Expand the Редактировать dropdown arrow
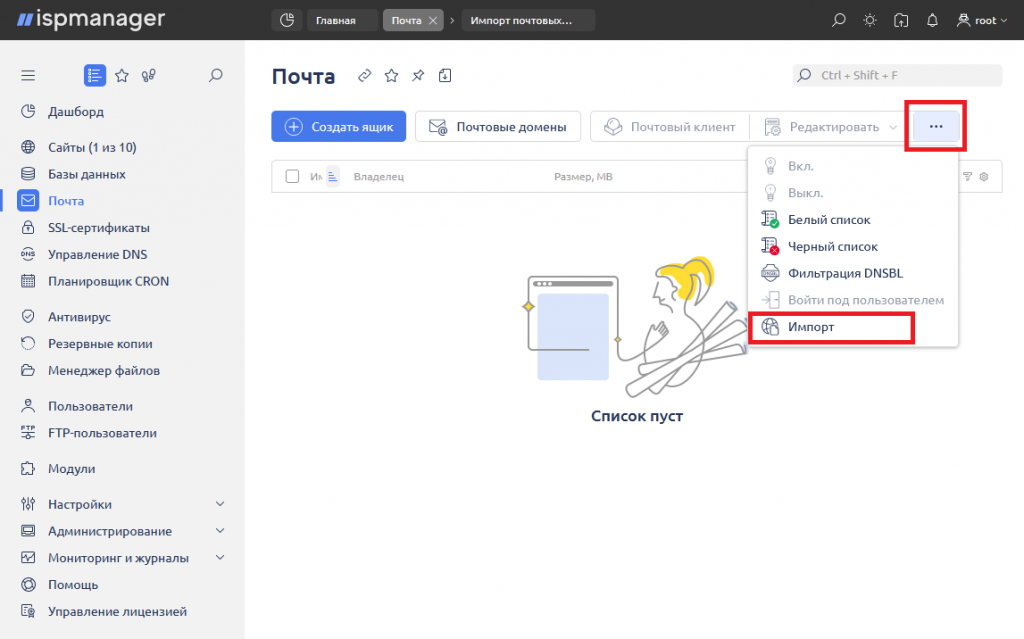Screen dimensions: 1024x639 (x=893, y=127)
